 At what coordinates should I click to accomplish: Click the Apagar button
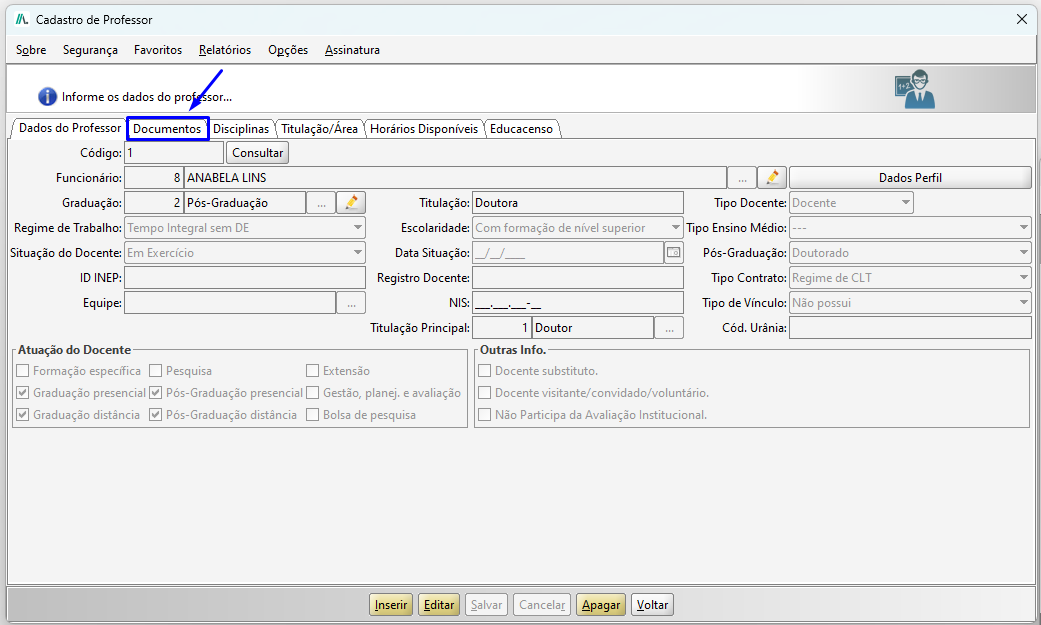(601, 605)
